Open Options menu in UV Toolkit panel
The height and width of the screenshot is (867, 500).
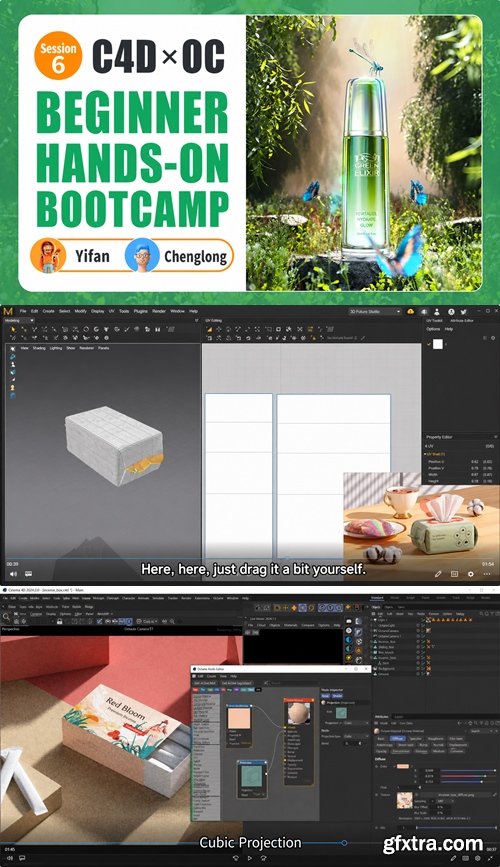433,329
